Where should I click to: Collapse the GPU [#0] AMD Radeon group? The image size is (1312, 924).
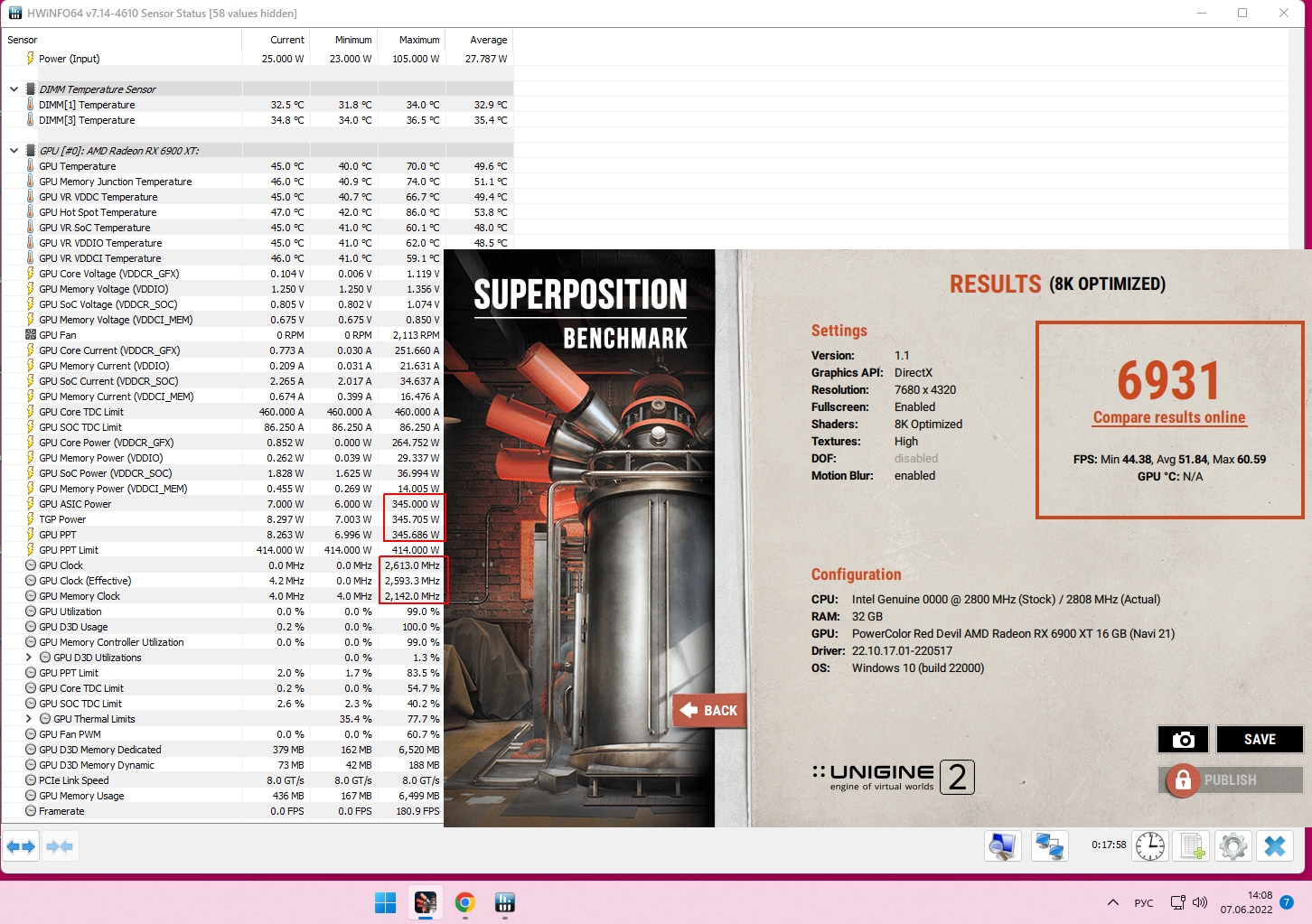(14, 151)
